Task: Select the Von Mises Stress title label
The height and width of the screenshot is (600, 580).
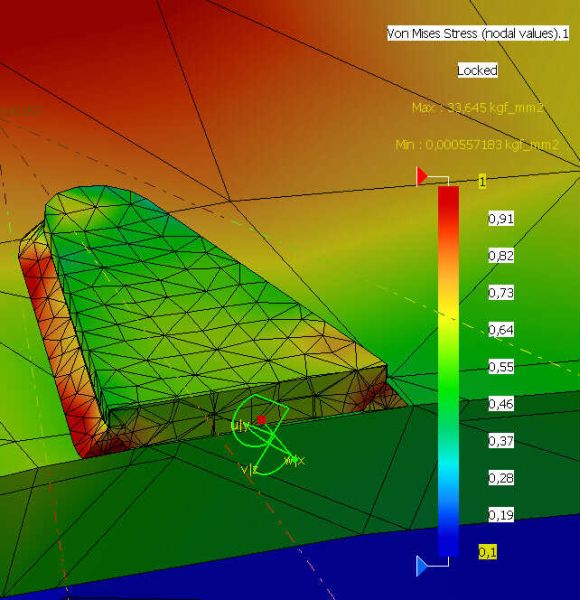Action: click(x=477, y=33)
